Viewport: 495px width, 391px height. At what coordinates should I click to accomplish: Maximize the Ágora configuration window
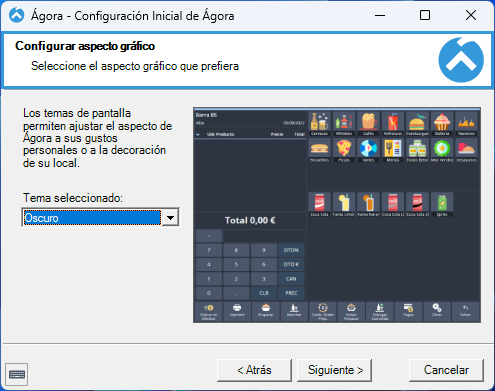[x=425, y=15]
